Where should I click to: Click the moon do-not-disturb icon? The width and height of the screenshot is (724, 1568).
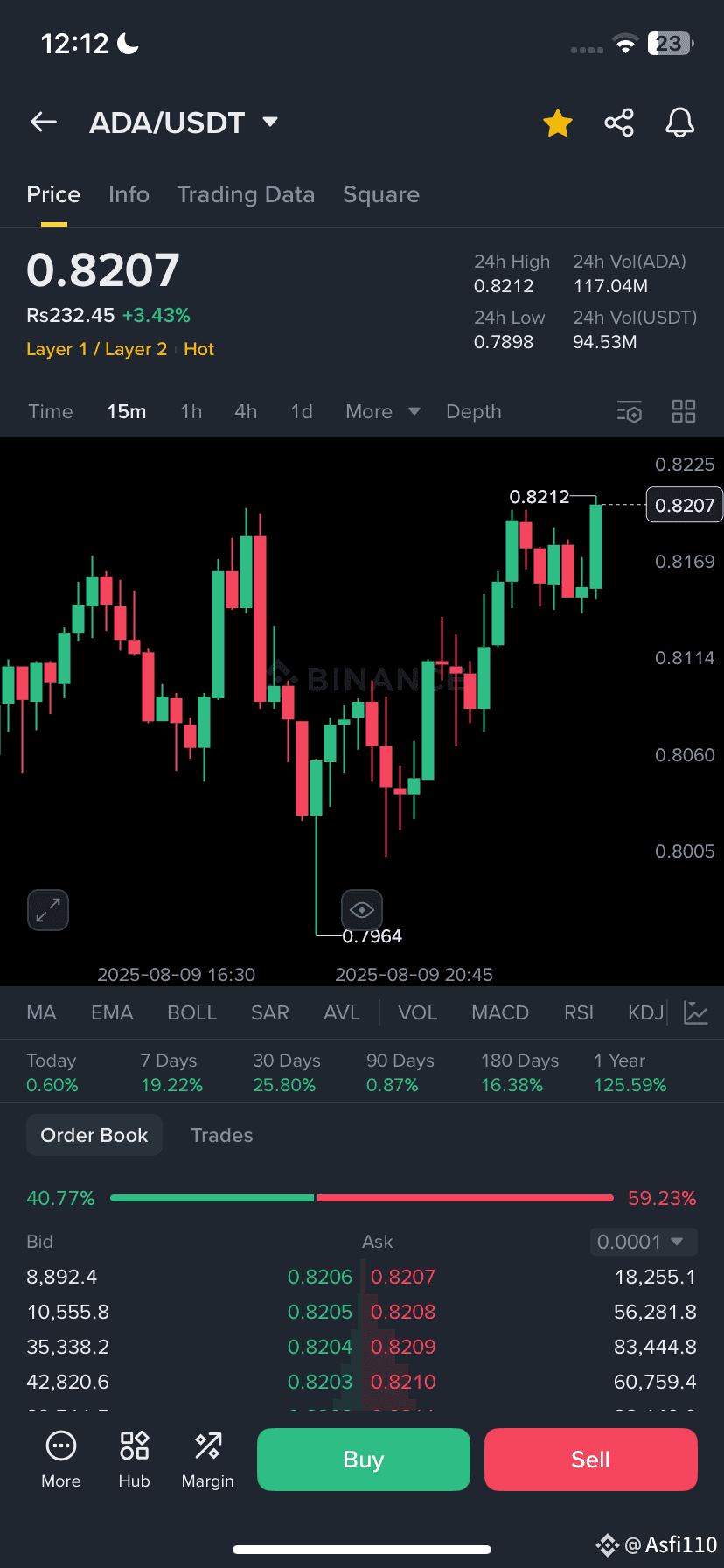(129, 43)
